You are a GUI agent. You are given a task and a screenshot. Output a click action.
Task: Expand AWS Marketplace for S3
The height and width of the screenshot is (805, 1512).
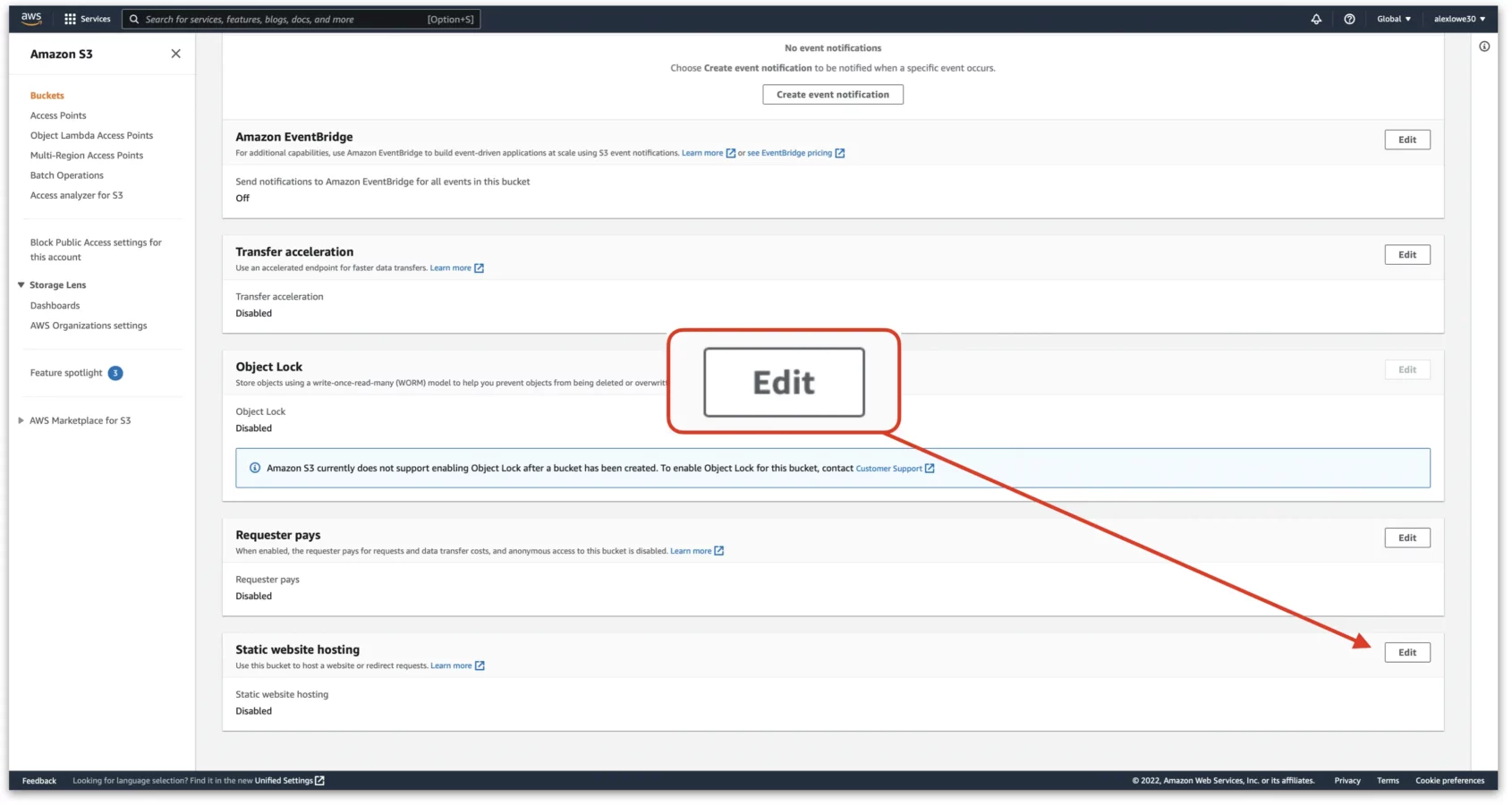click(x=21, y=420)
